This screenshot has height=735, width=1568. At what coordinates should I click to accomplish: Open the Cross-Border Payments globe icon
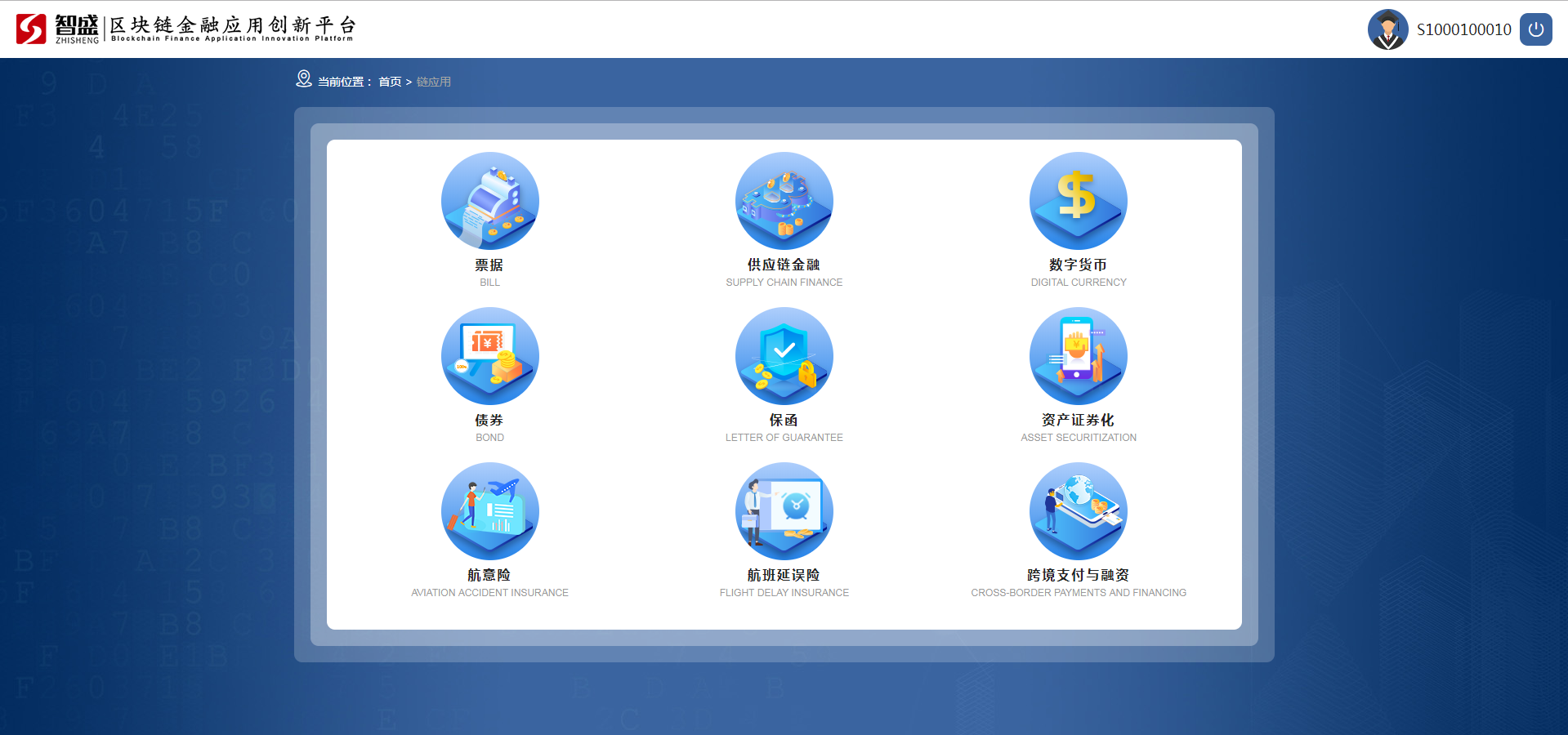[1078, 511]
